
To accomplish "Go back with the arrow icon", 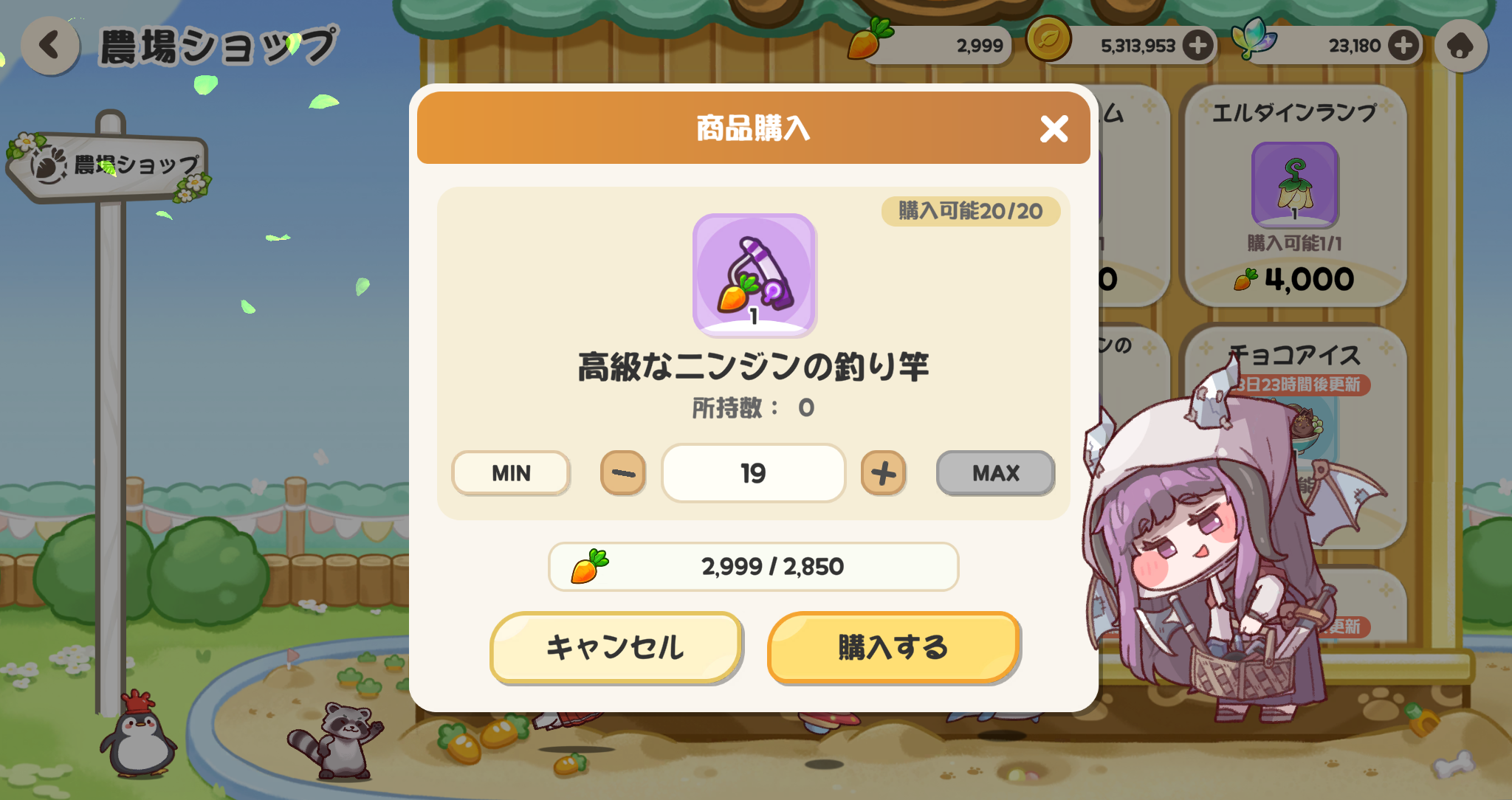I will tap(49, 46).
